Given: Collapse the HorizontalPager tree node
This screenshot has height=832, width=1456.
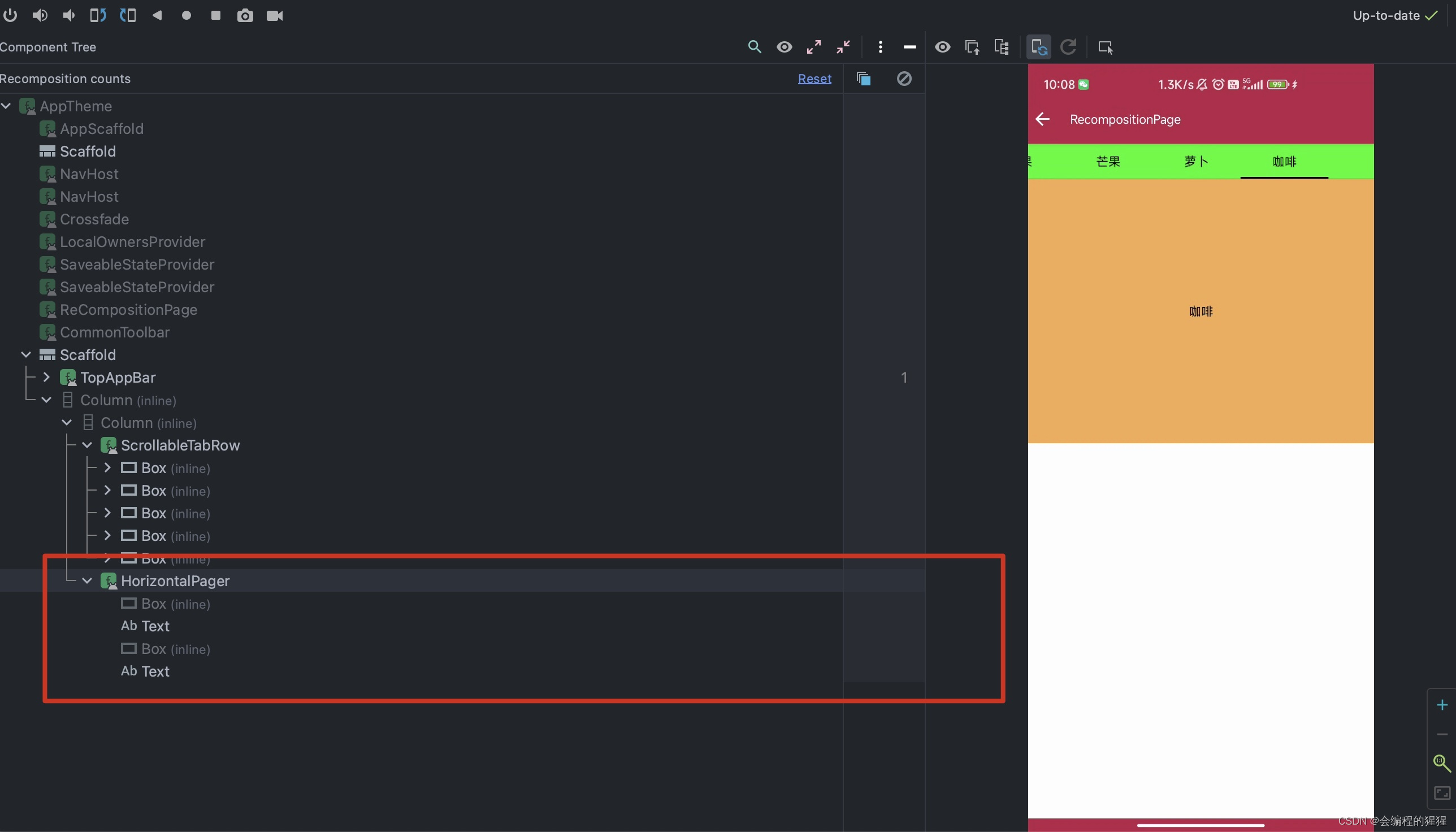Looking at the screenshot, I should [x=88, y=581].
